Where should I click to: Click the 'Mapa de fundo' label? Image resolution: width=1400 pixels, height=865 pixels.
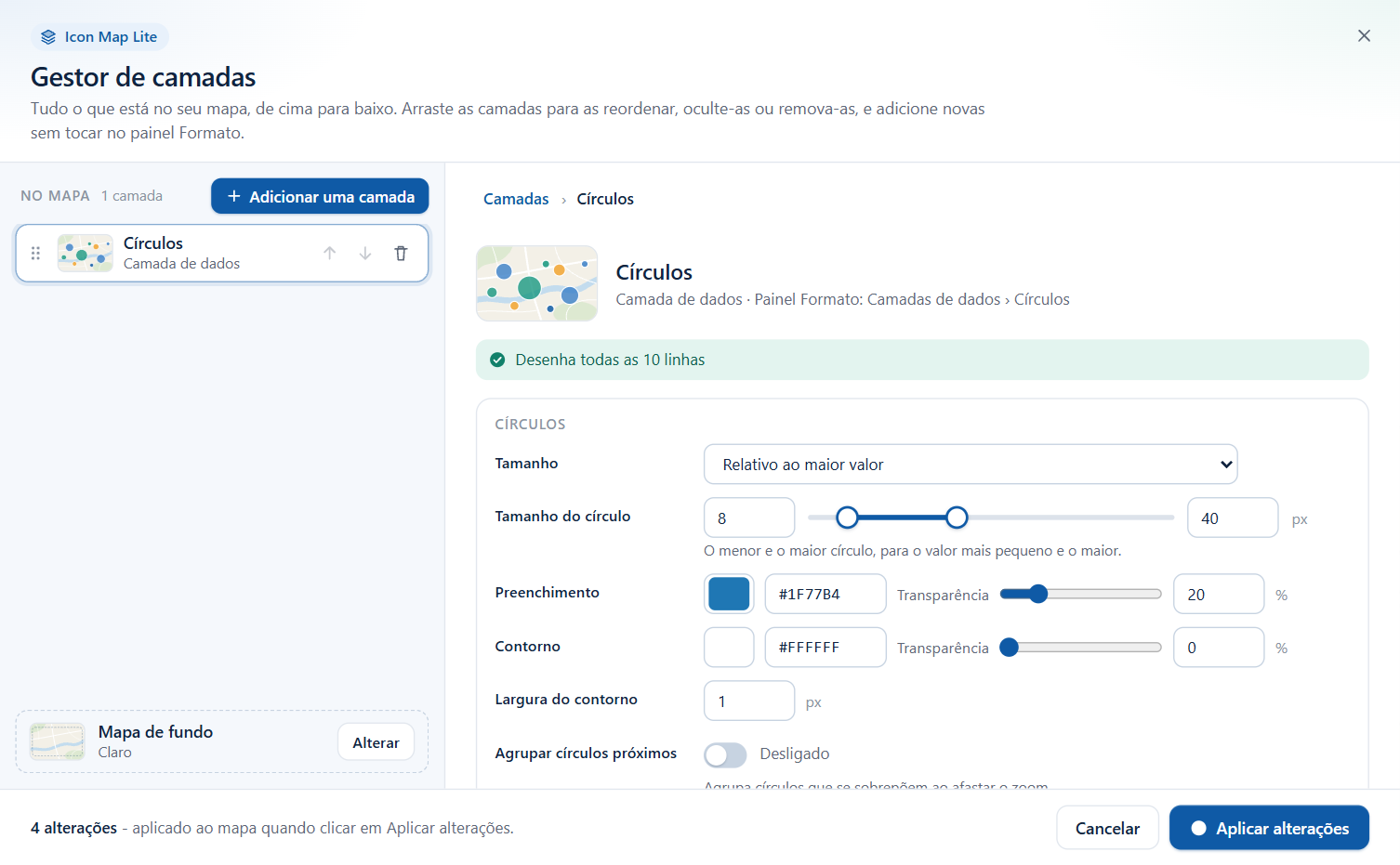pos(155,732)
